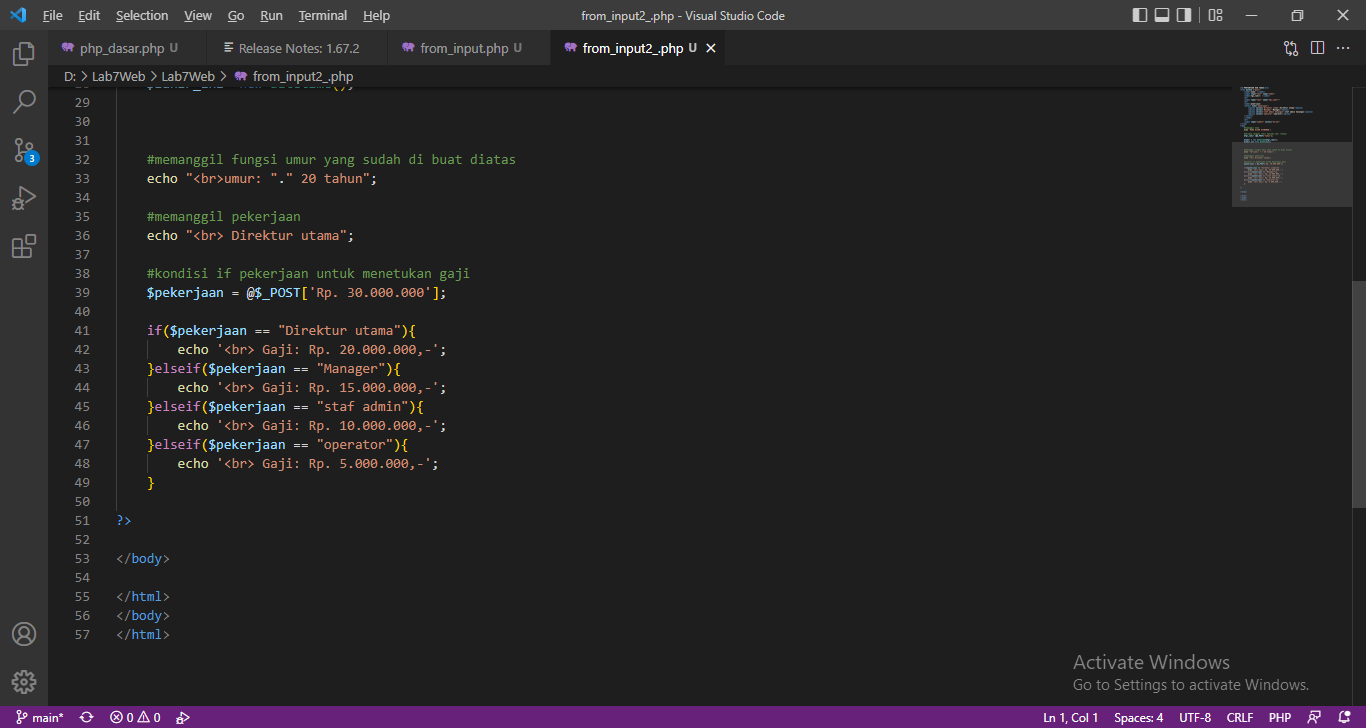Open the Terminal menu

click(x=323, y=15)
